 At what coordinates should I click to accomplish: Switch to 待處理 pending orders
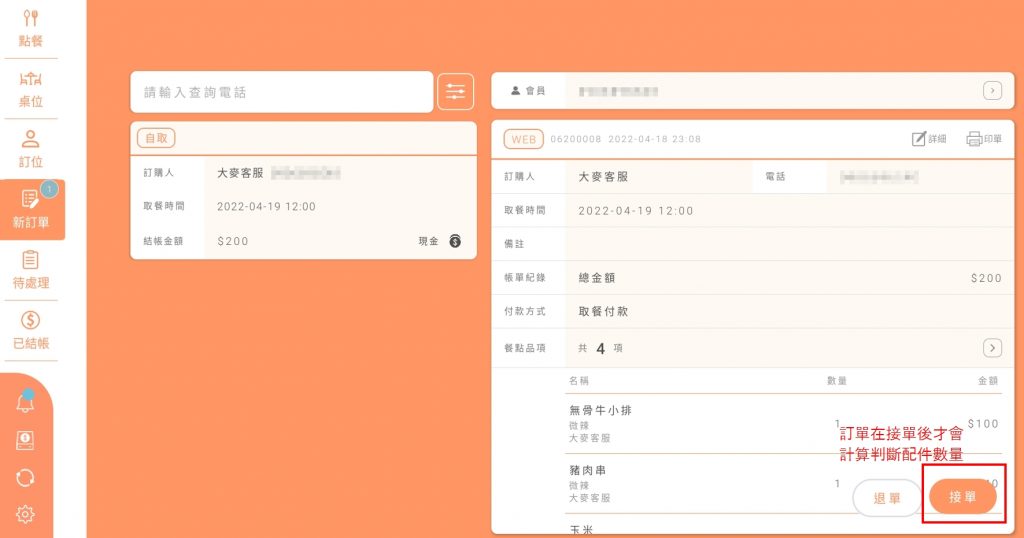pyautogui.click(x=30, y=269)
